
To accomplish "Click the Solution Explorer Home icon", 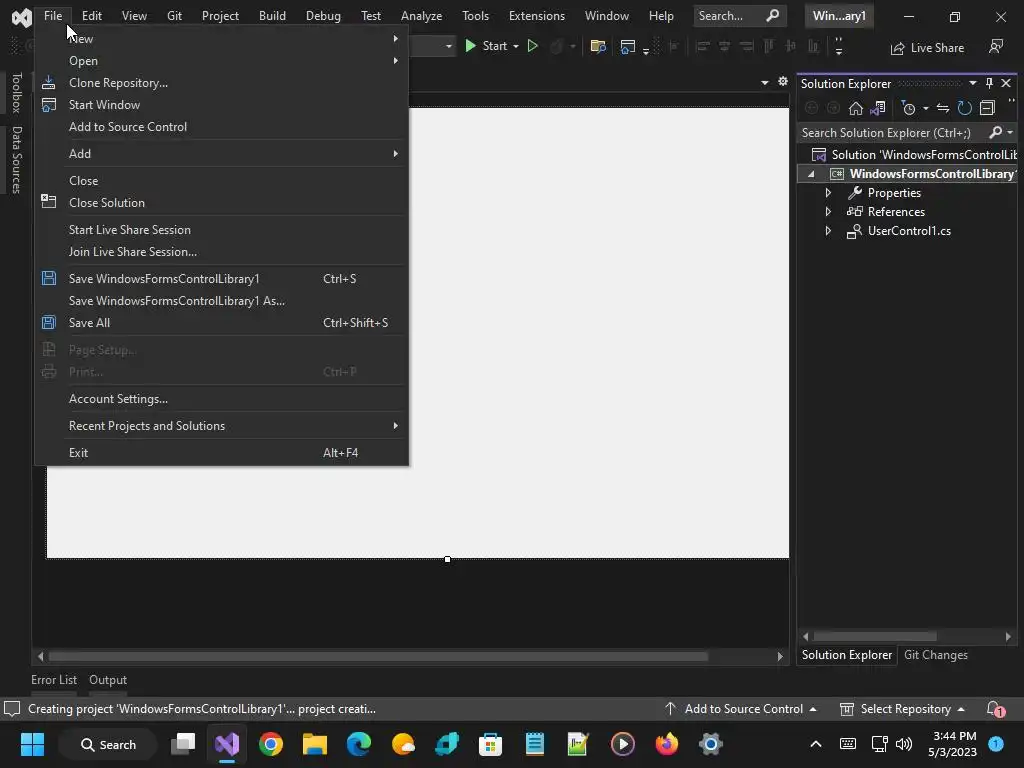I will [856, 108].
